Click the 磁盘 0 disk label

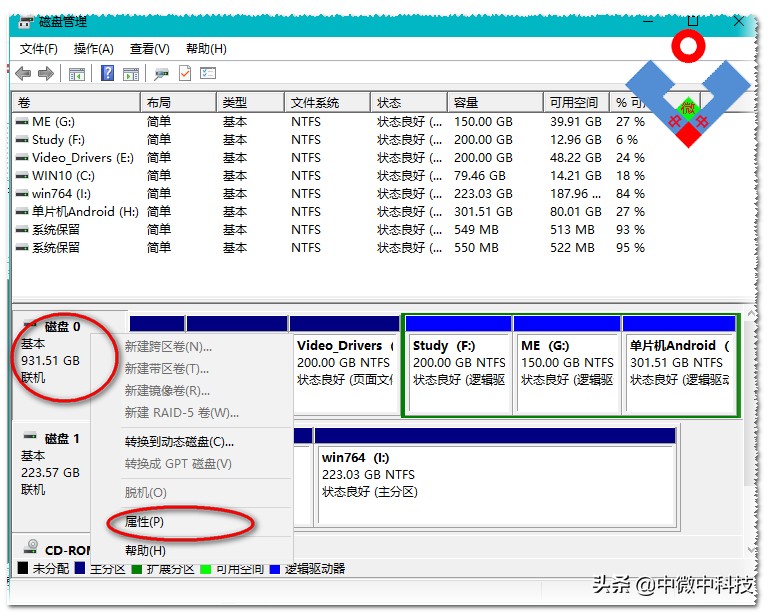pos(62,326)
